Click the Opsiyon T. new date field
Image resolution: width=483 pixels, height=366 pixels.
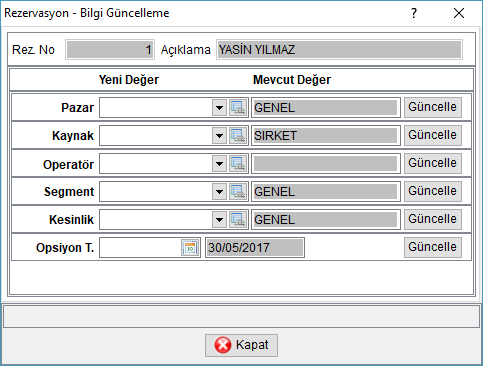(140, 248)
